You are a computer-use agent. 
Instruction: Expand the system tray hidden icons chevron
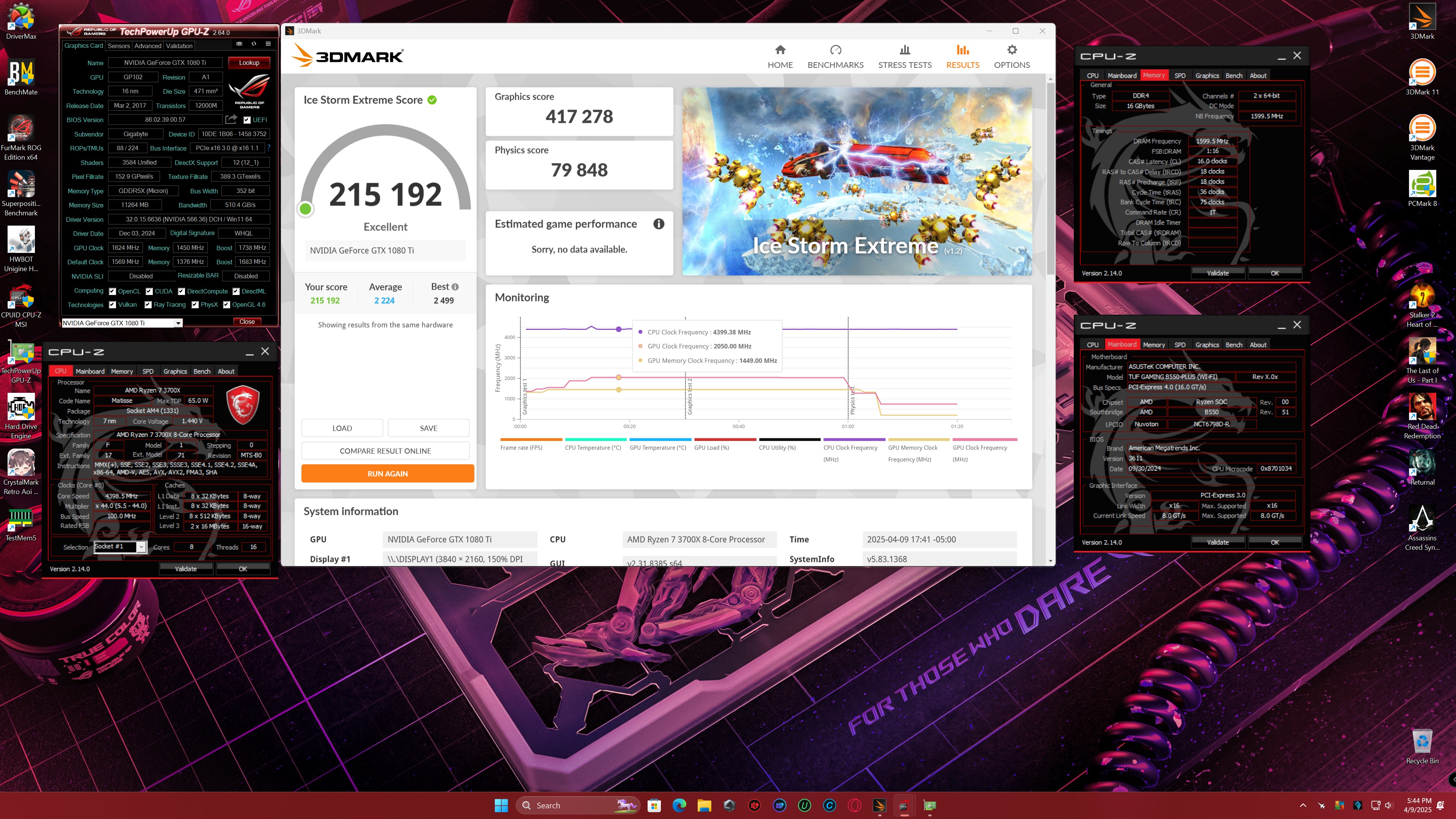(x=1303, y=805)
